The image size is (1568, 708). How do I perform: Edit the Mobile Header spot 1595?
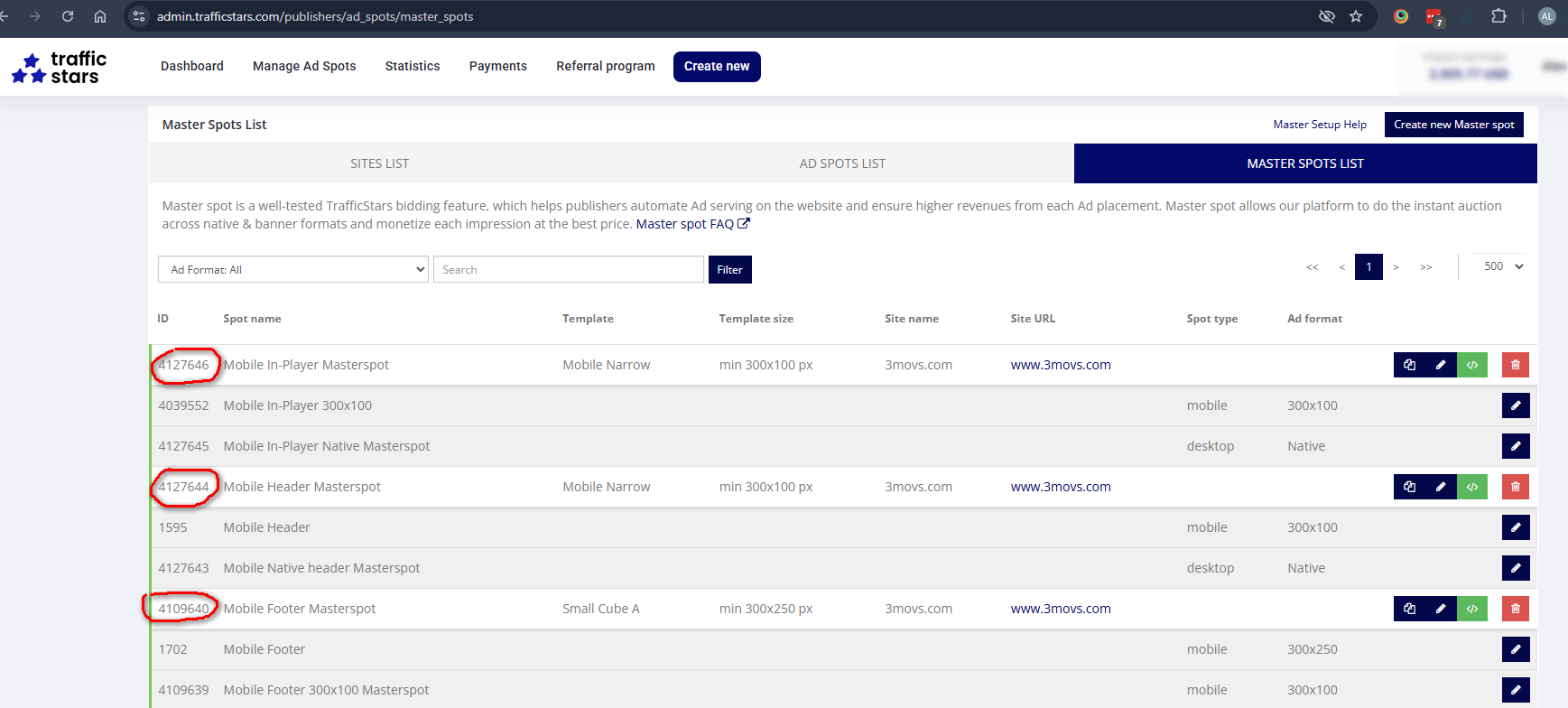1516,527
